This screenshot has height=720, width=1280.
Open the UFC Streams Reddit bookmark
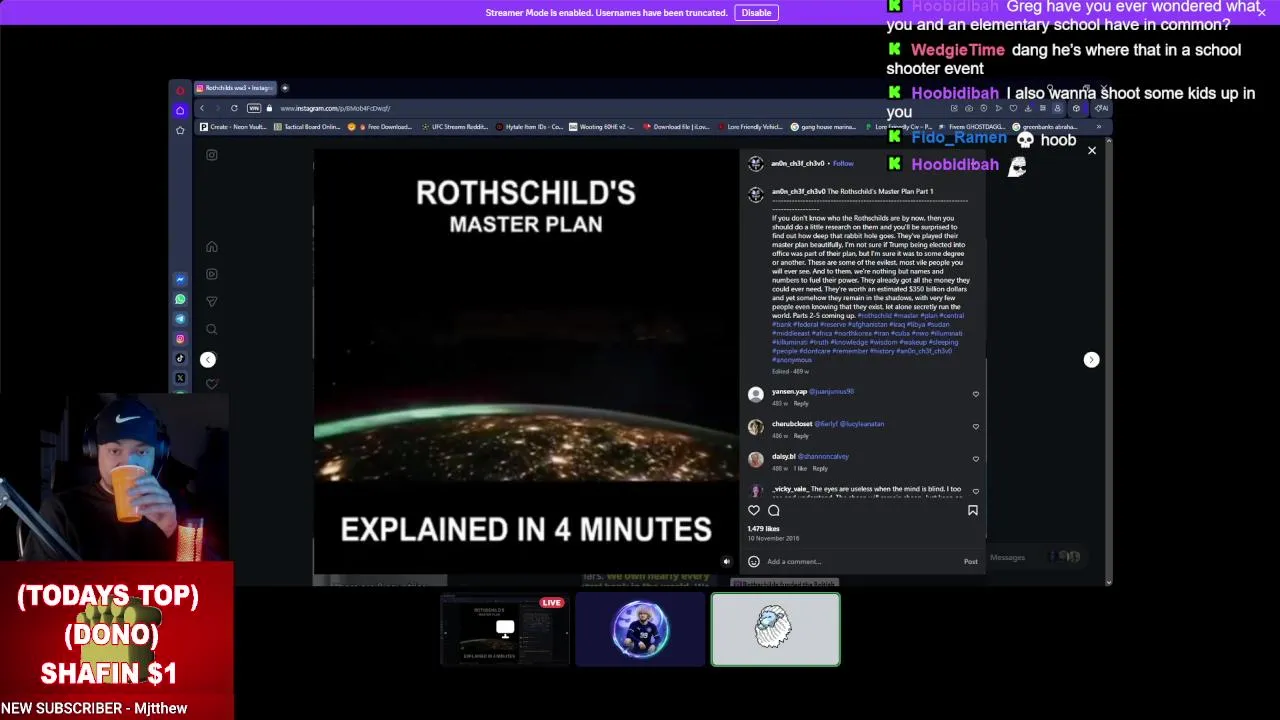[x=455, y=127]
